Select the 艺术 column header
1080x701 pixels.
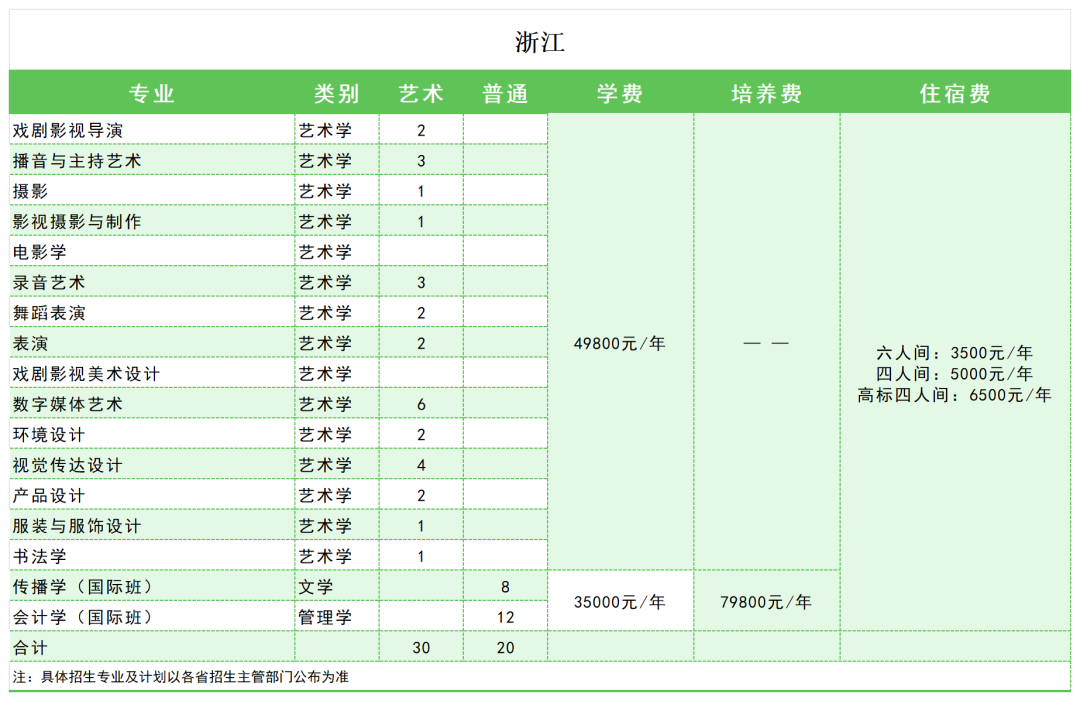[421, 93]
